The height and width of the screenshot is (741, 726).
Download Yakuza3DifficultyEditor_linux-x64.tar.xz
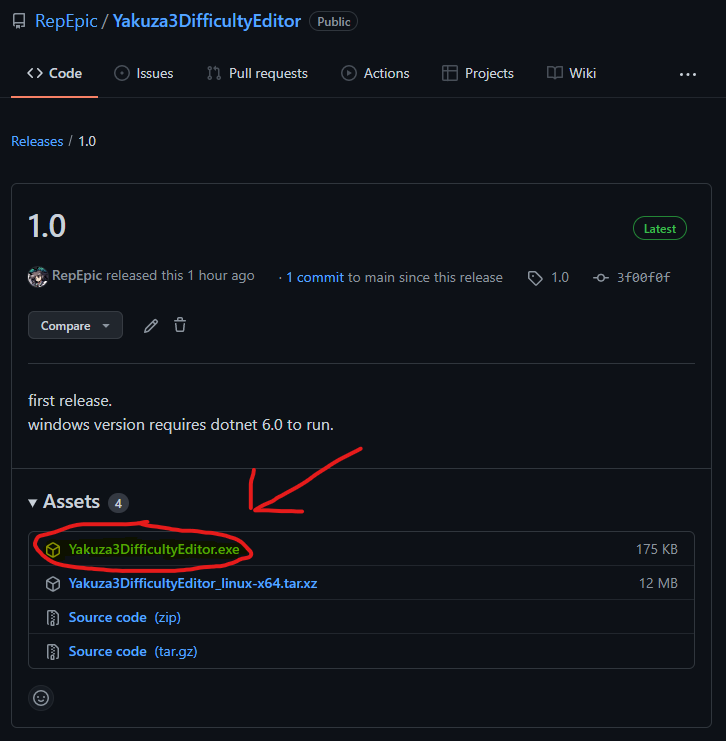[193, 583]
